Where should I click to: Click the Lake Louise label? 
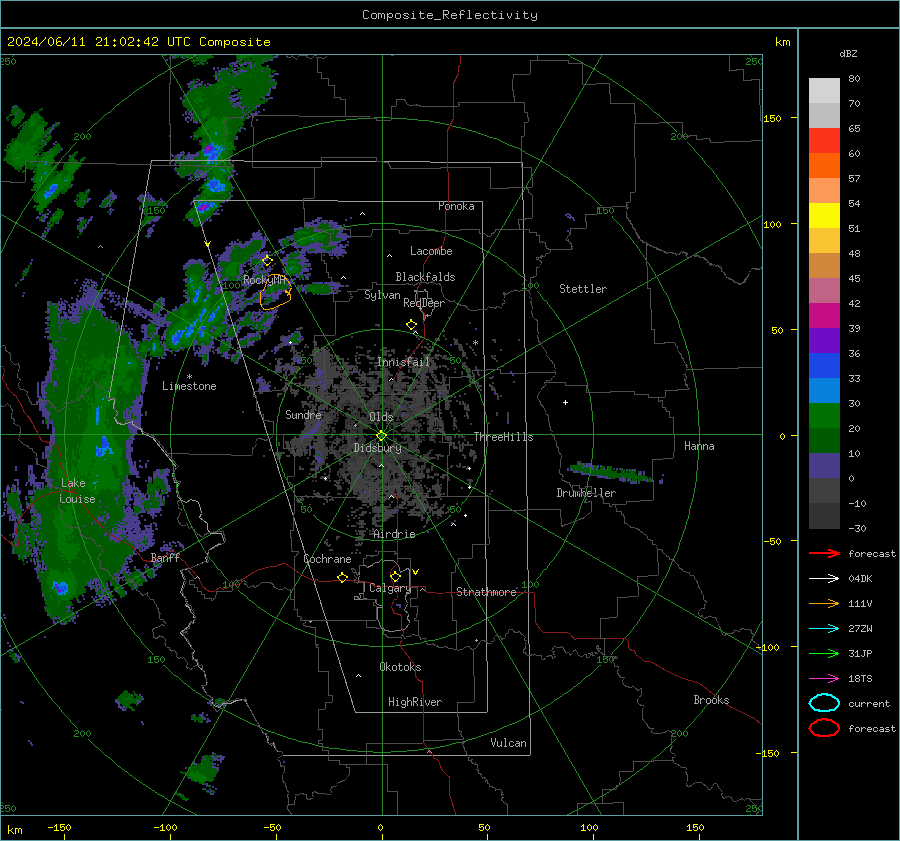click(77, 491)
